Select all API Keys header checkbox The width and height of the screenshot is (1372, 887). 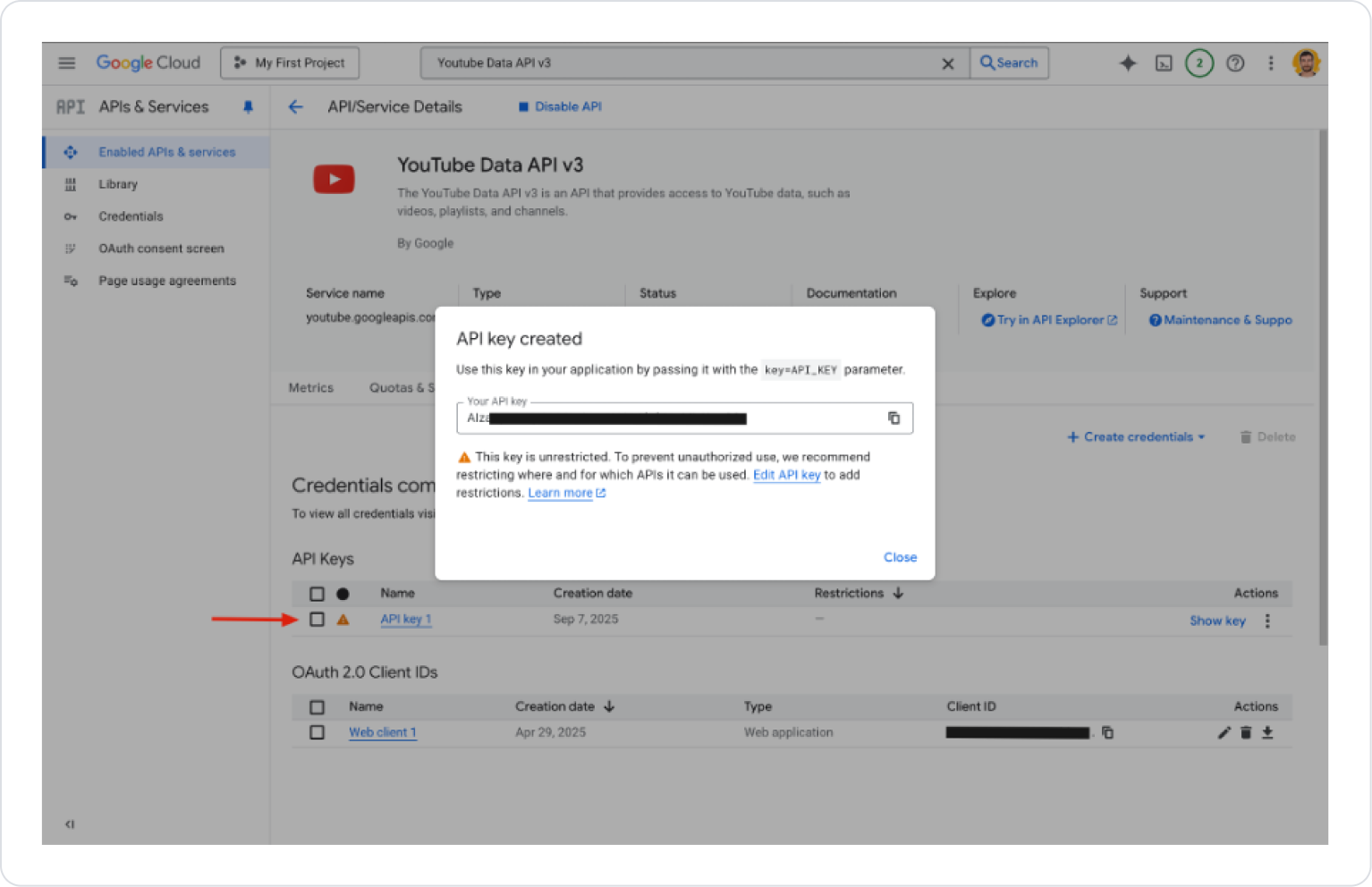pos(317,594)
